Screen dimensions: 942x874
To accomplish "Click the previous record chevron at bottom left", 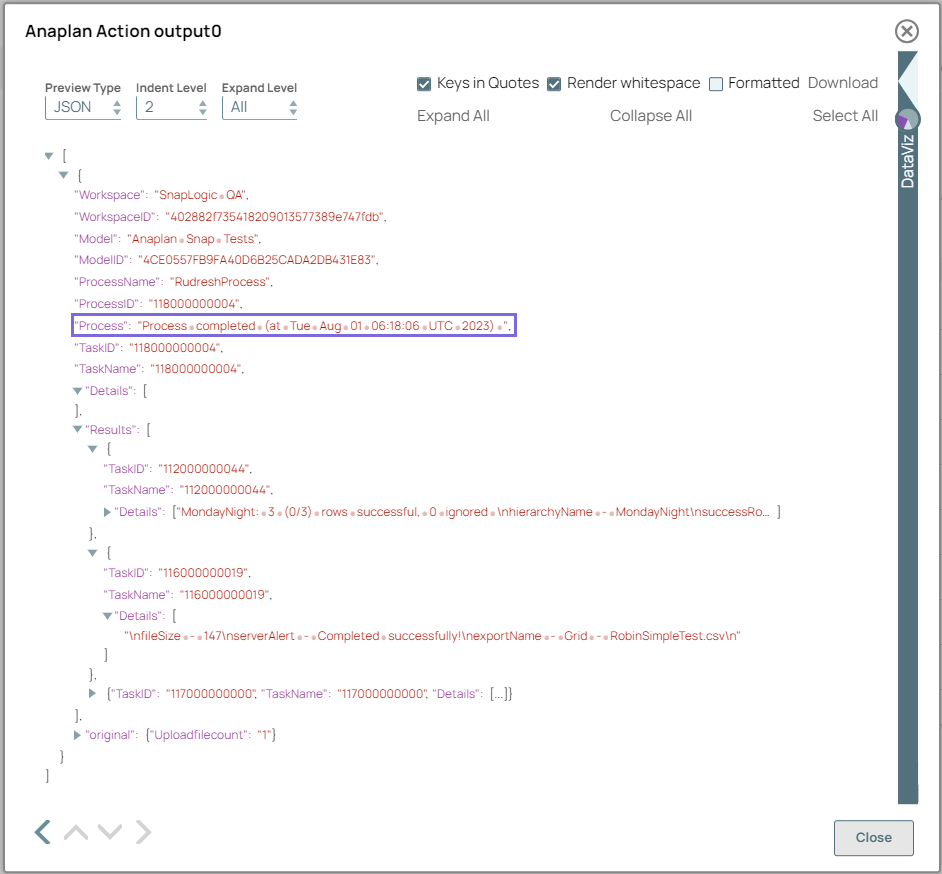I will tap(41, 832).
